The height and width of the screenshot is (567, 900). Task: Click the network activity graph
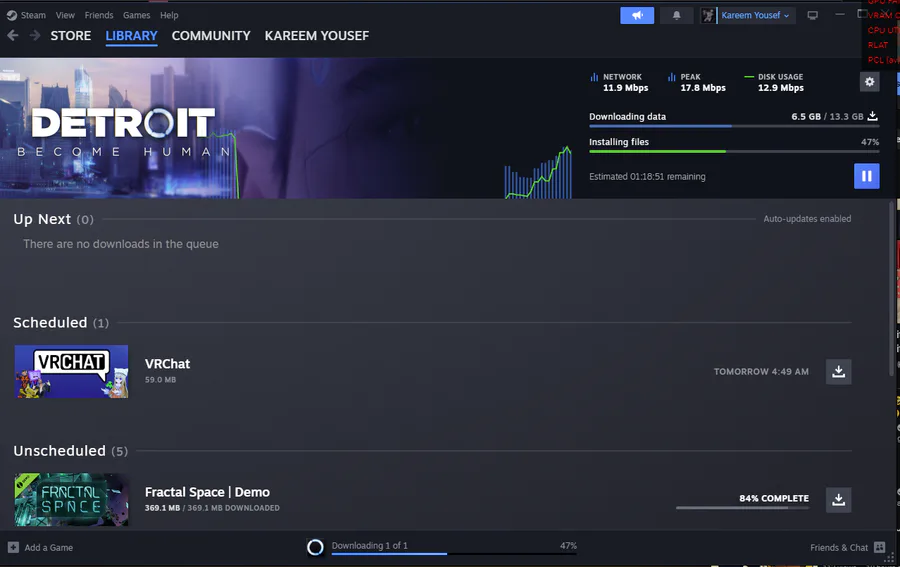point(538,172)
